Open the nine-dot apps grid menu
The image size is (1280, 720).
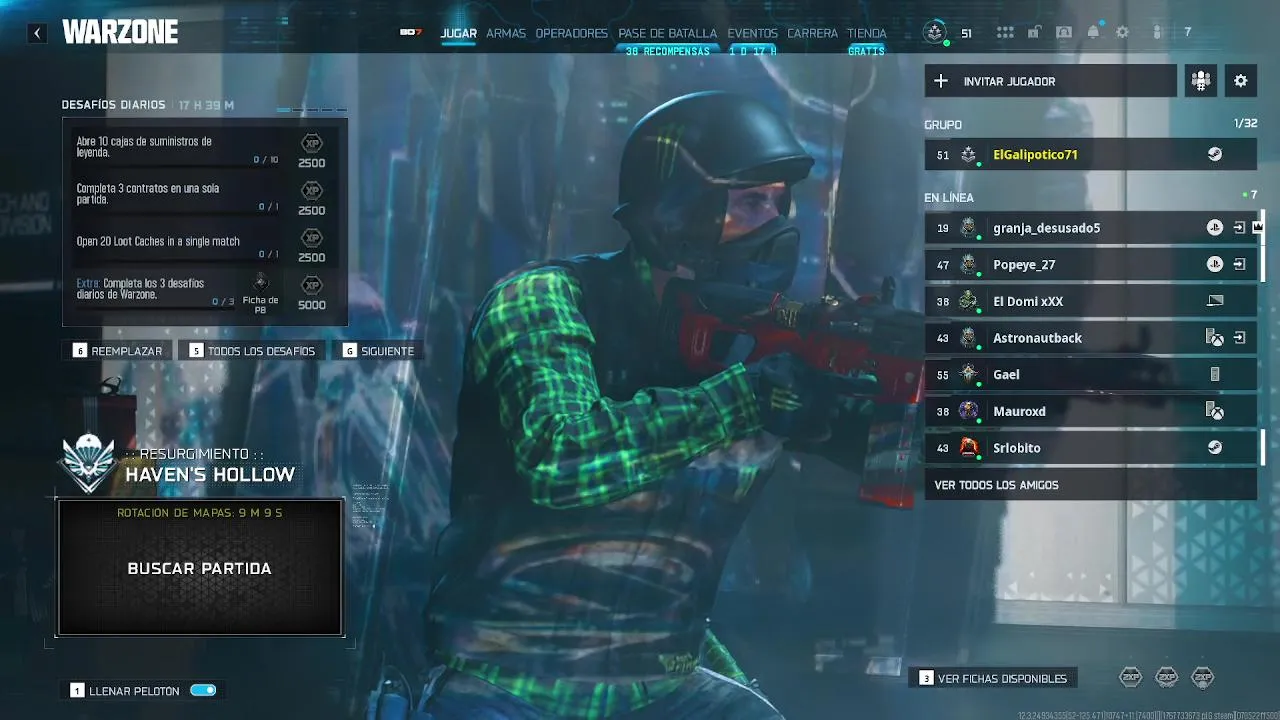[x=1005, y=33]
